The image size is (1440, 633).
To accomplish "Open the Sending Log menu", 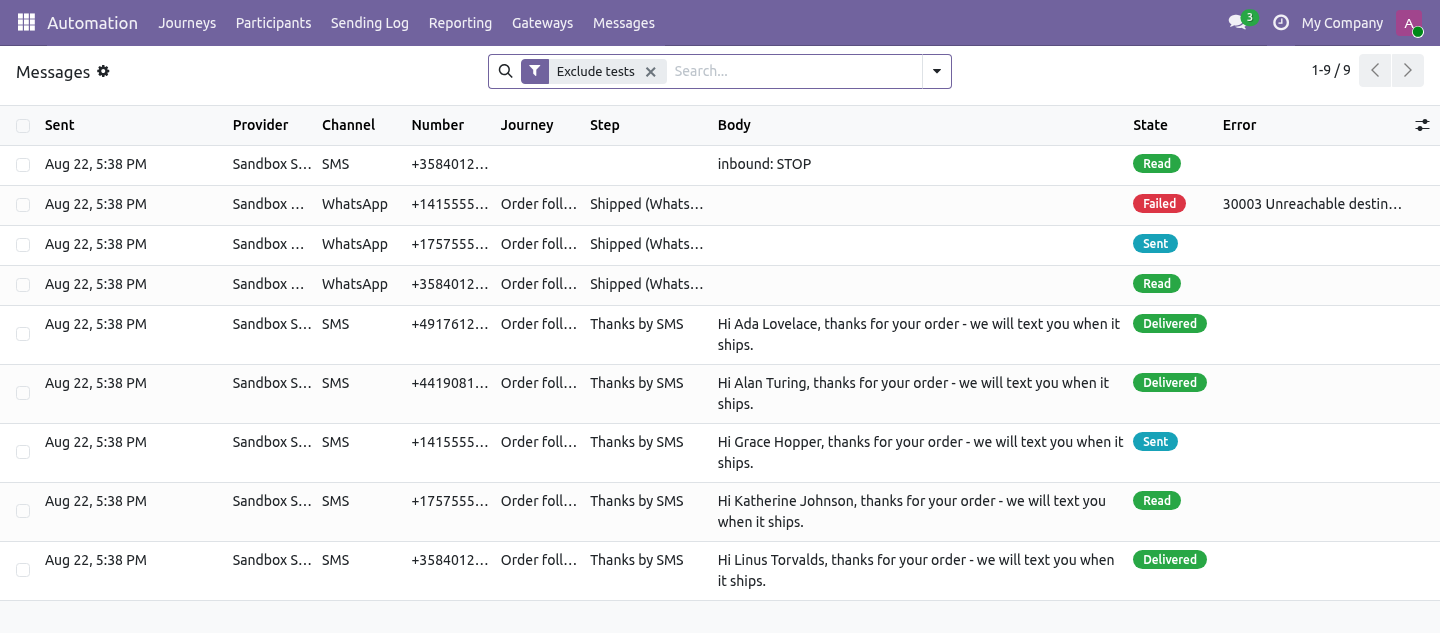I will (x=370, y=23).
